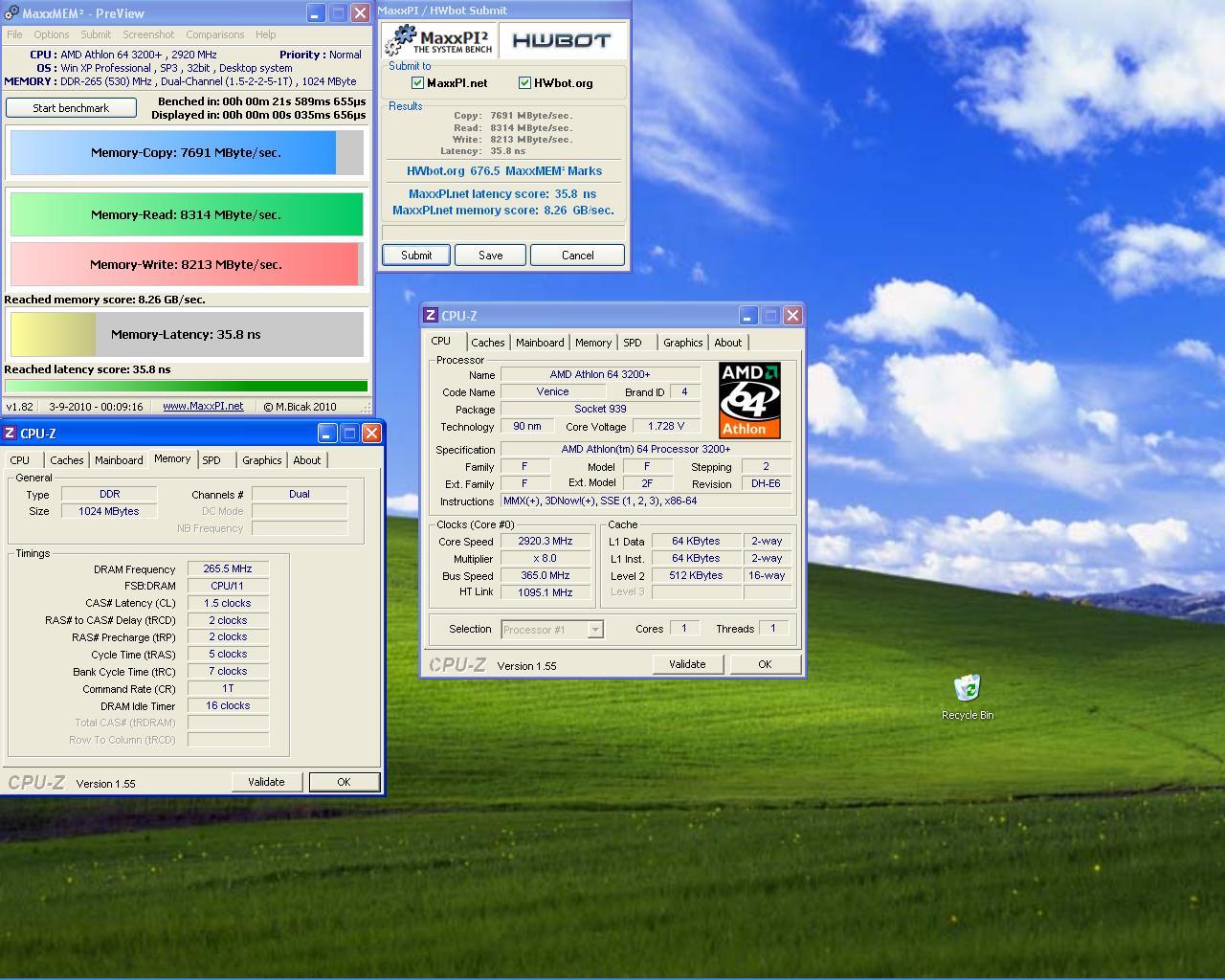1225x980 pixels.
Task: Click the Core Speed 2920.3 MHz value
Action: (546, 541)
